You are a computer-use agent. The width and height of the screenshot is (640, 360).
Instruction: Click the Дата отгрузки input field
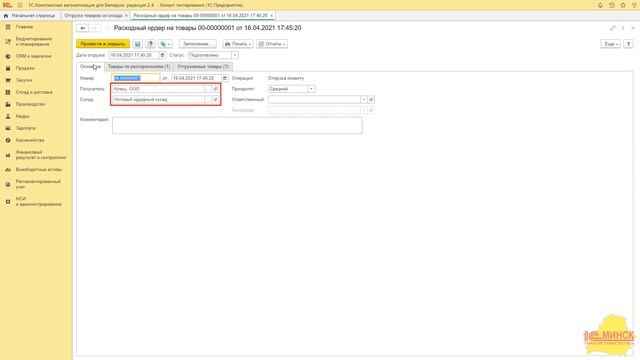tap(134, 55)
